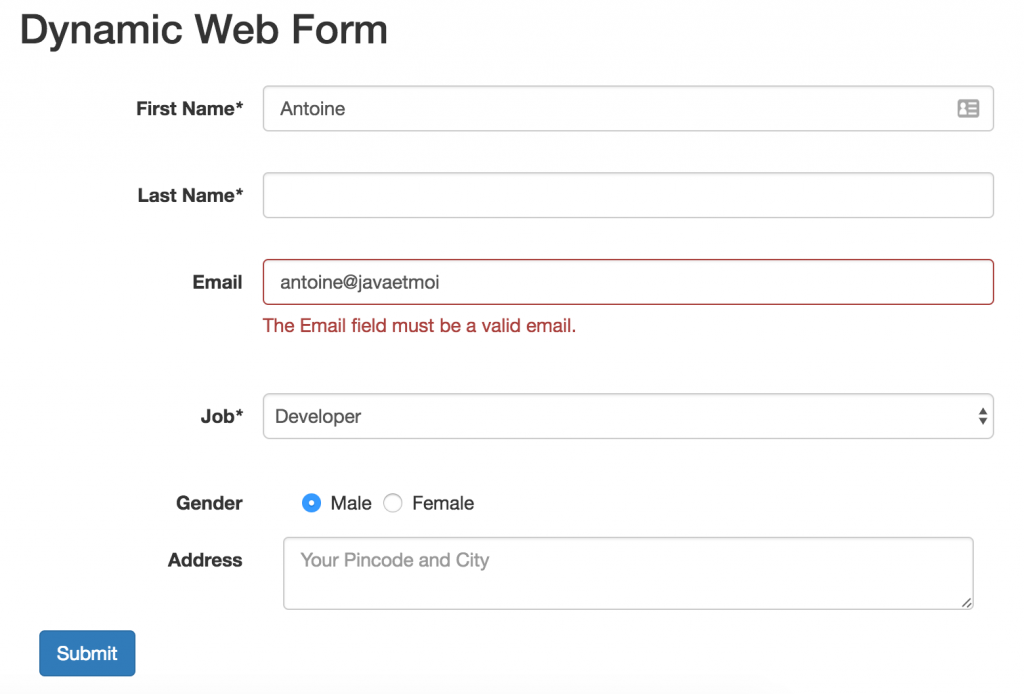Screen dimensions: 1024x694
Task: Click the Address textarea resize handle
Action: coord(966,602)
